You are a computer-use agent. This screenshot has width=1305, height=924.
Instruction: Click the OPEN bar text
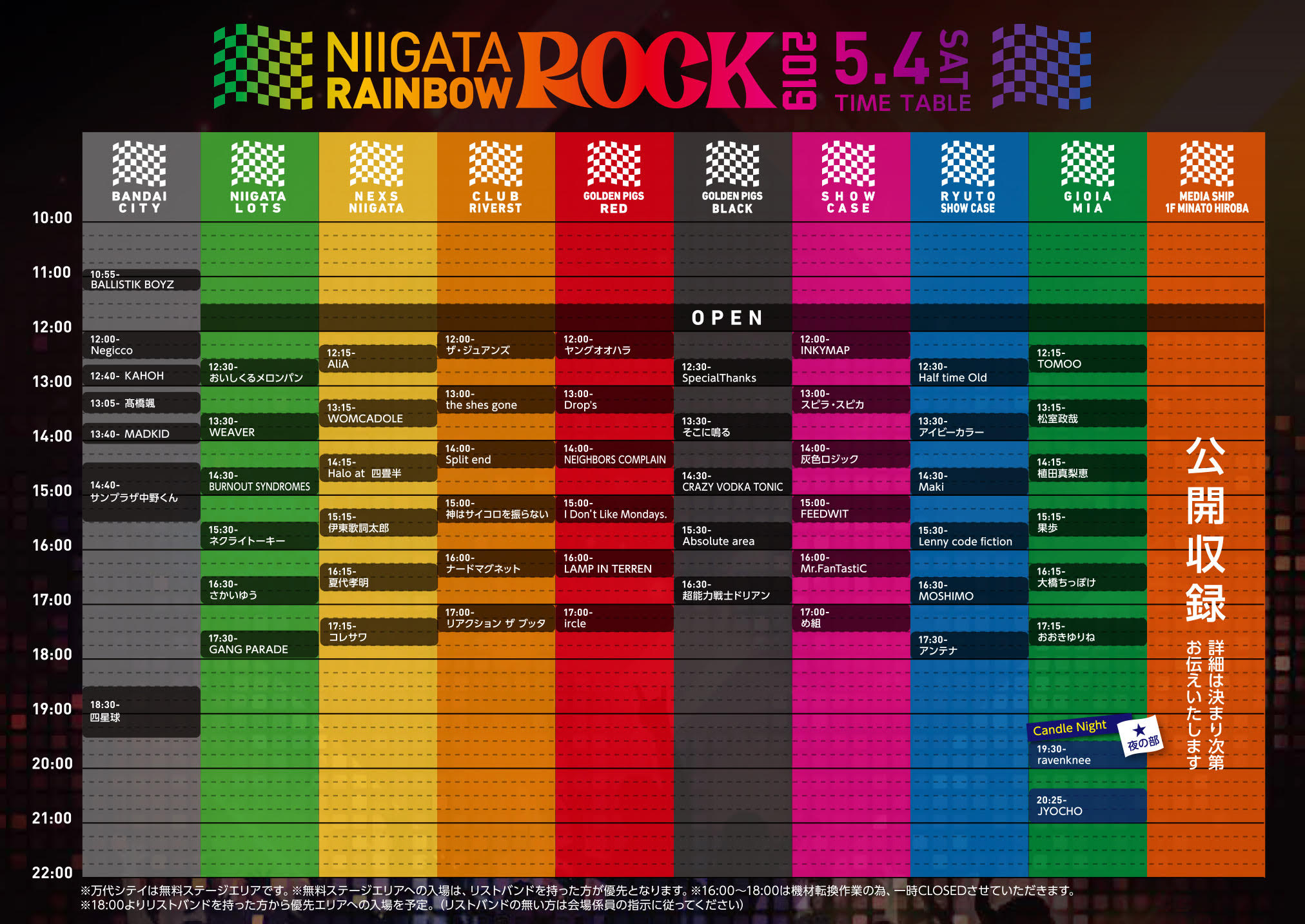tap(727, 318)
